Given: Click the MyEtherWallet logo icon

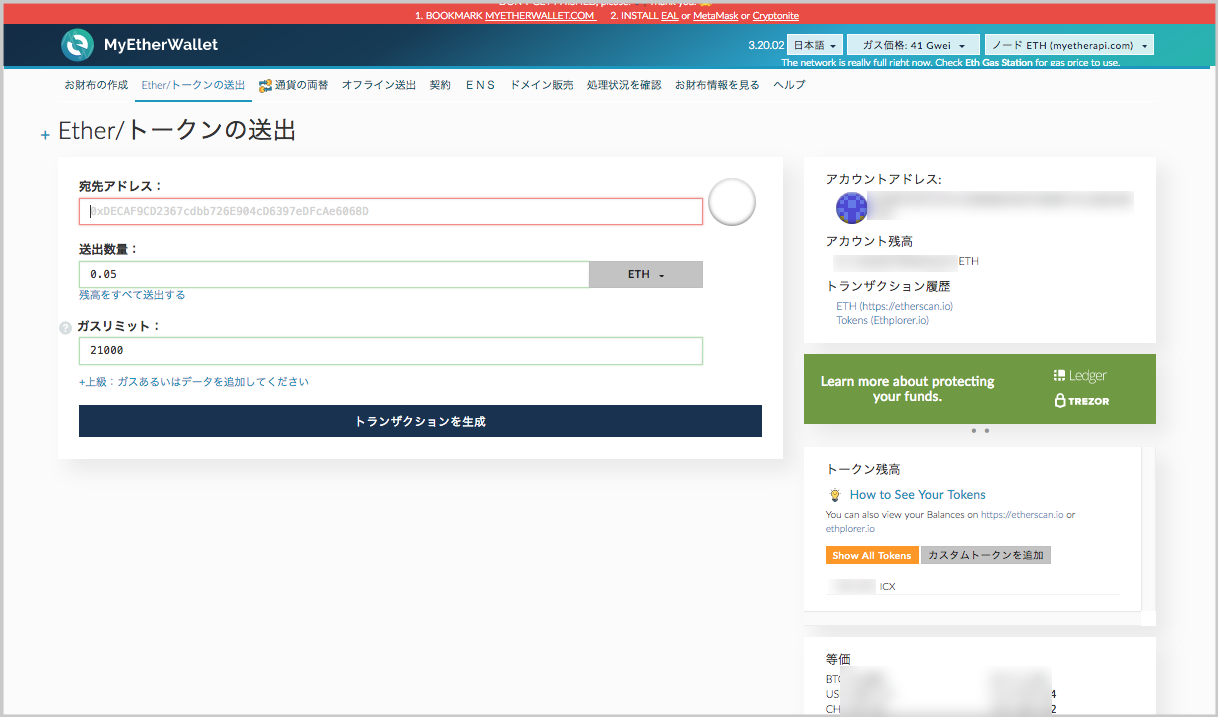Looking at the screenshot, I should pyautogui.click(x=77, y=45).
